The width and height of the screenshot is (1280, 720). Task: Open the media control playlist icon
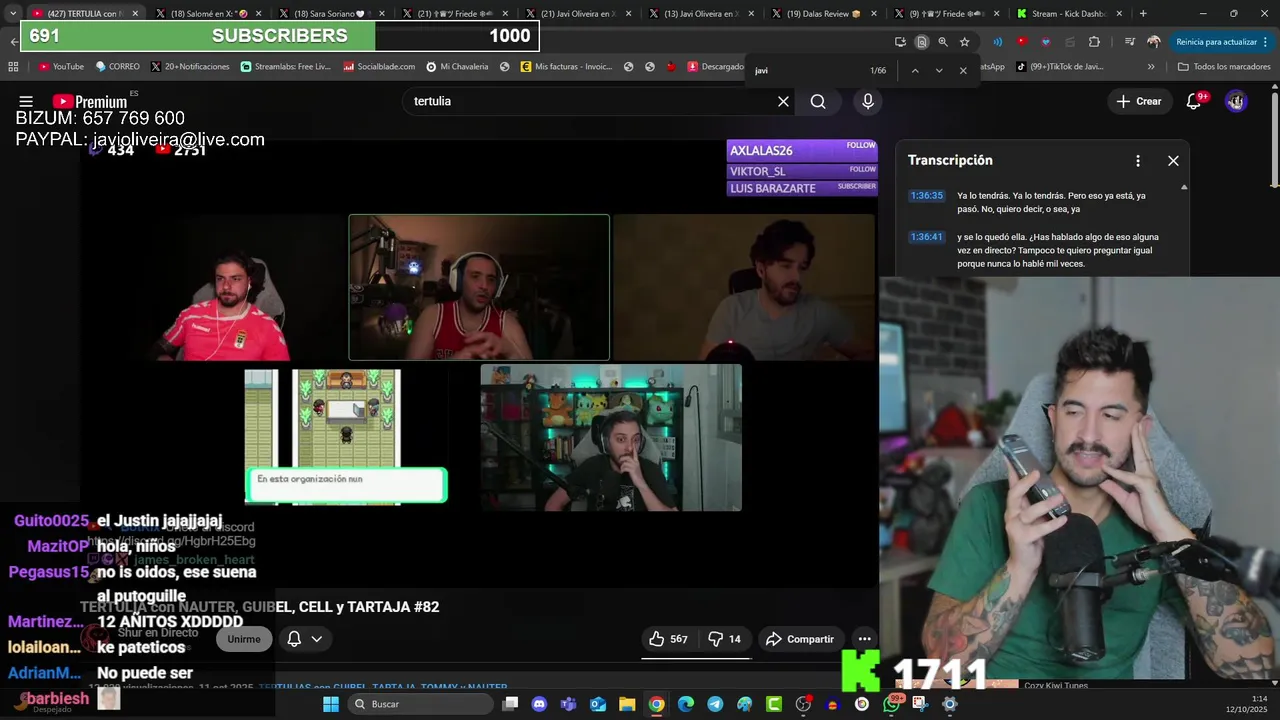(x=1130, y=42)
